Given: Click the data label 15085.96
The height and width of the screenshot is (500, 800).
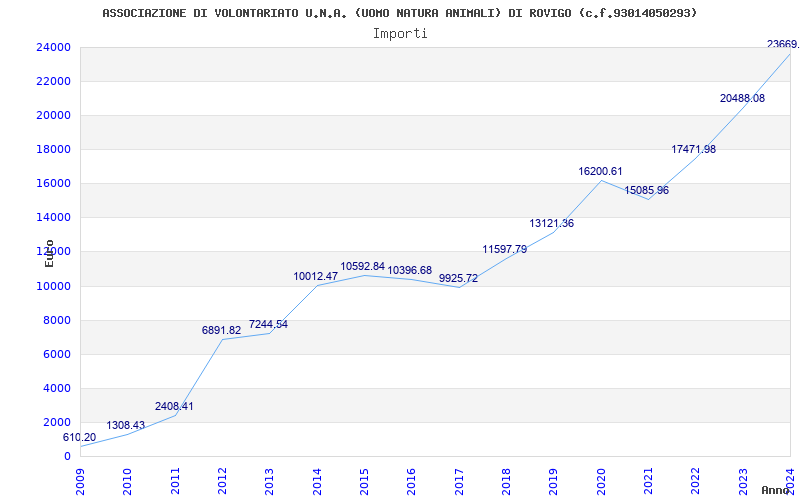Looking at the screenshot, I should pyautogui.click(x=646, y=190).
